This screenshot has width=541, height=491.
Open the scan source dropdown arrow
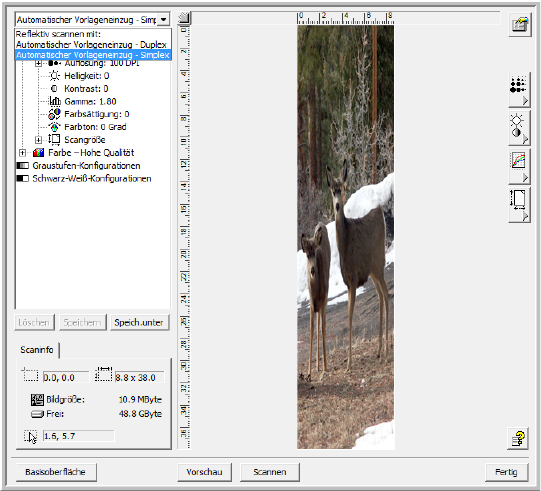point(164,19)
